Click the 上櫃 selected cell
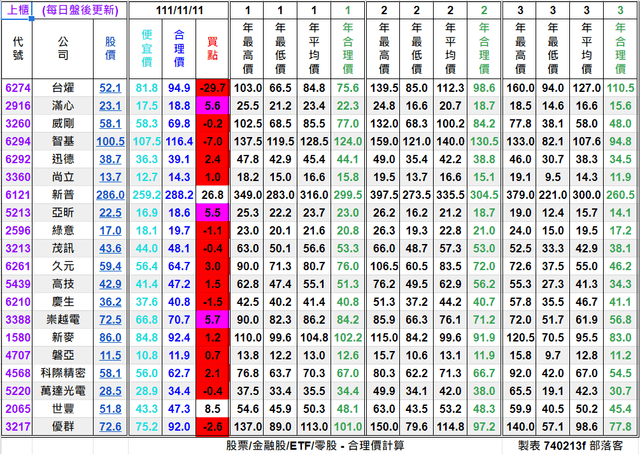Viewport: 640px width, 455px height. point(17,10)
